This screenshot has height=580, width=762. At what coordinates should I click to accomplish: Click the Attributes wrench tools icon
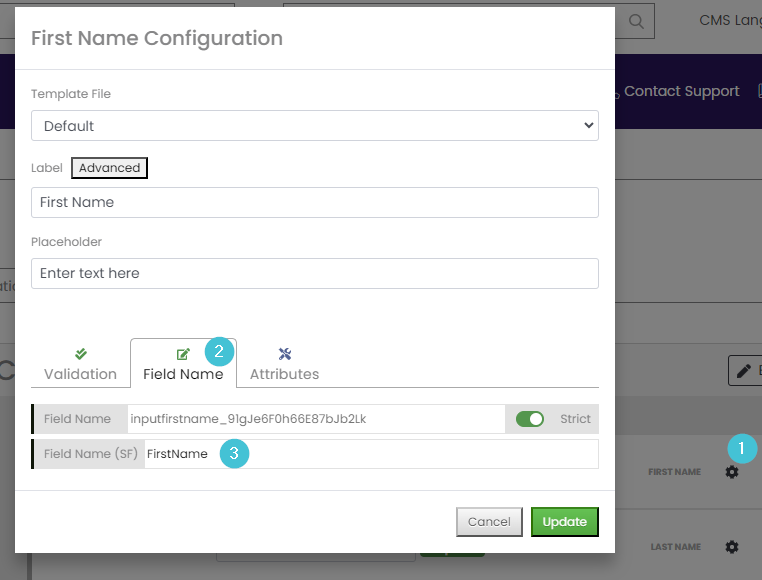click(x=285, y=353)
